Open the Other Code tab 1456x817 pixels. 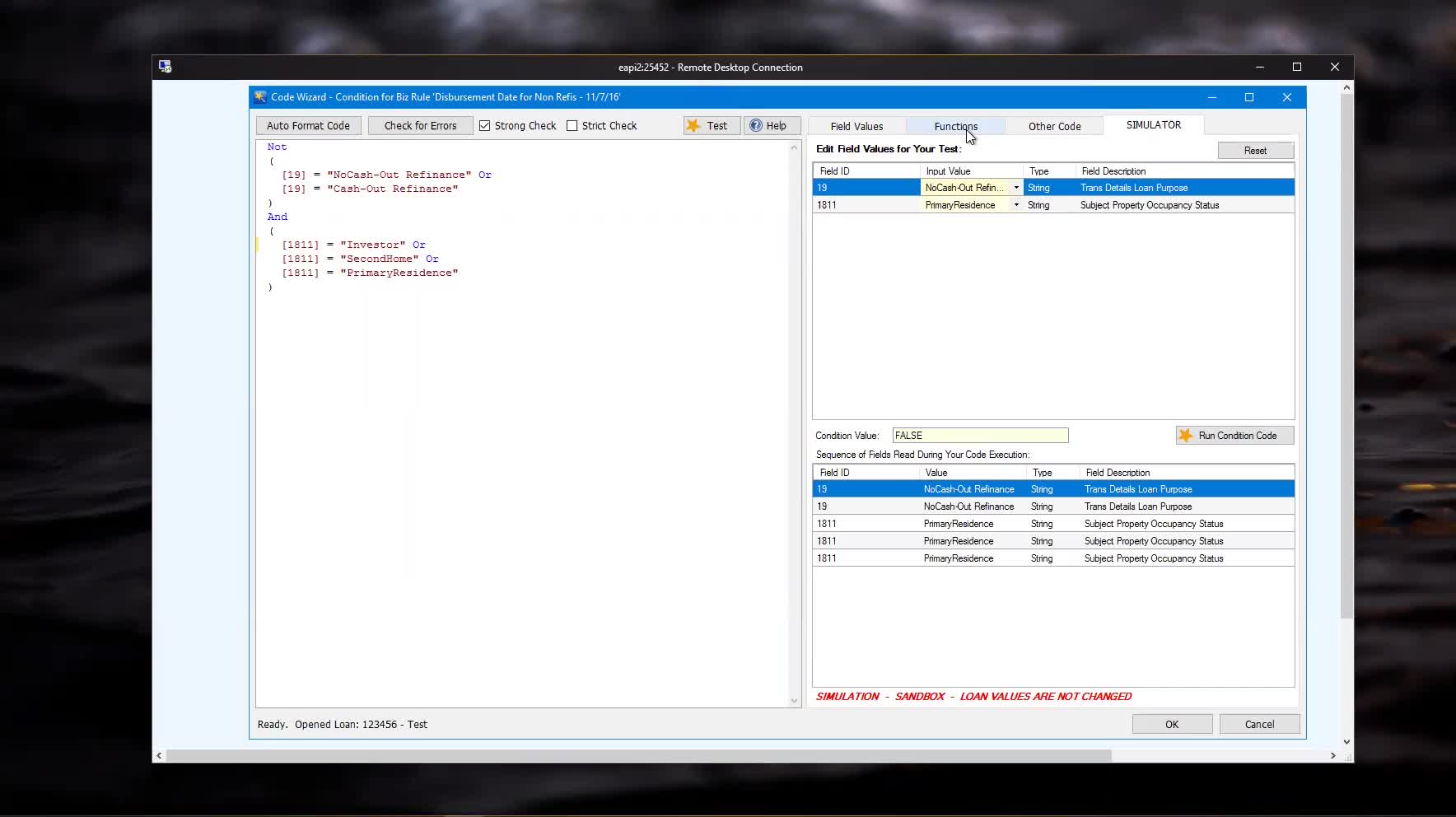(x=1054, y=126)
